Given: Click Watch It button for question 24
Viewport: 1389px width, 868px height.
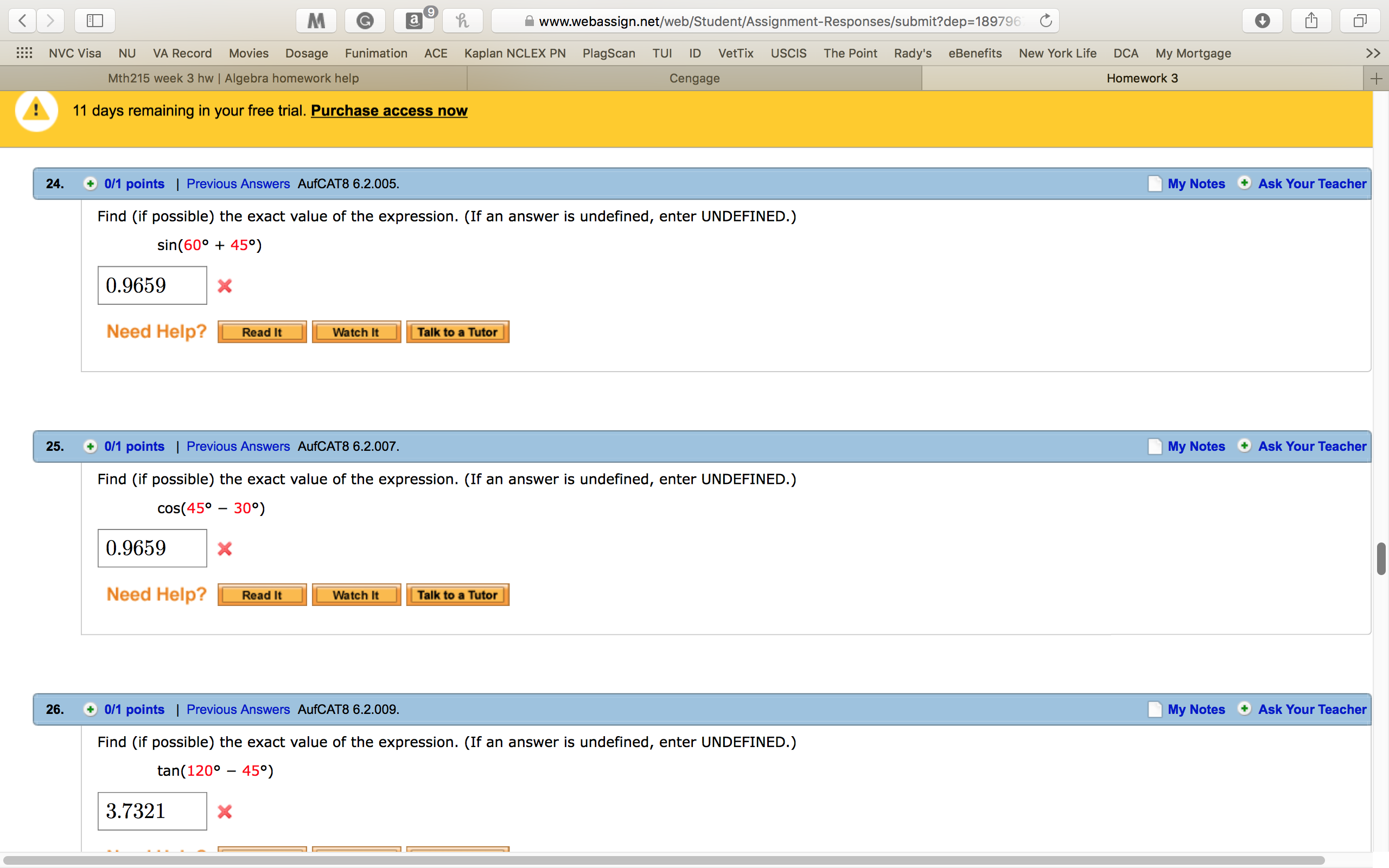Looking at the screenshot, I should [x=356, y=333].
